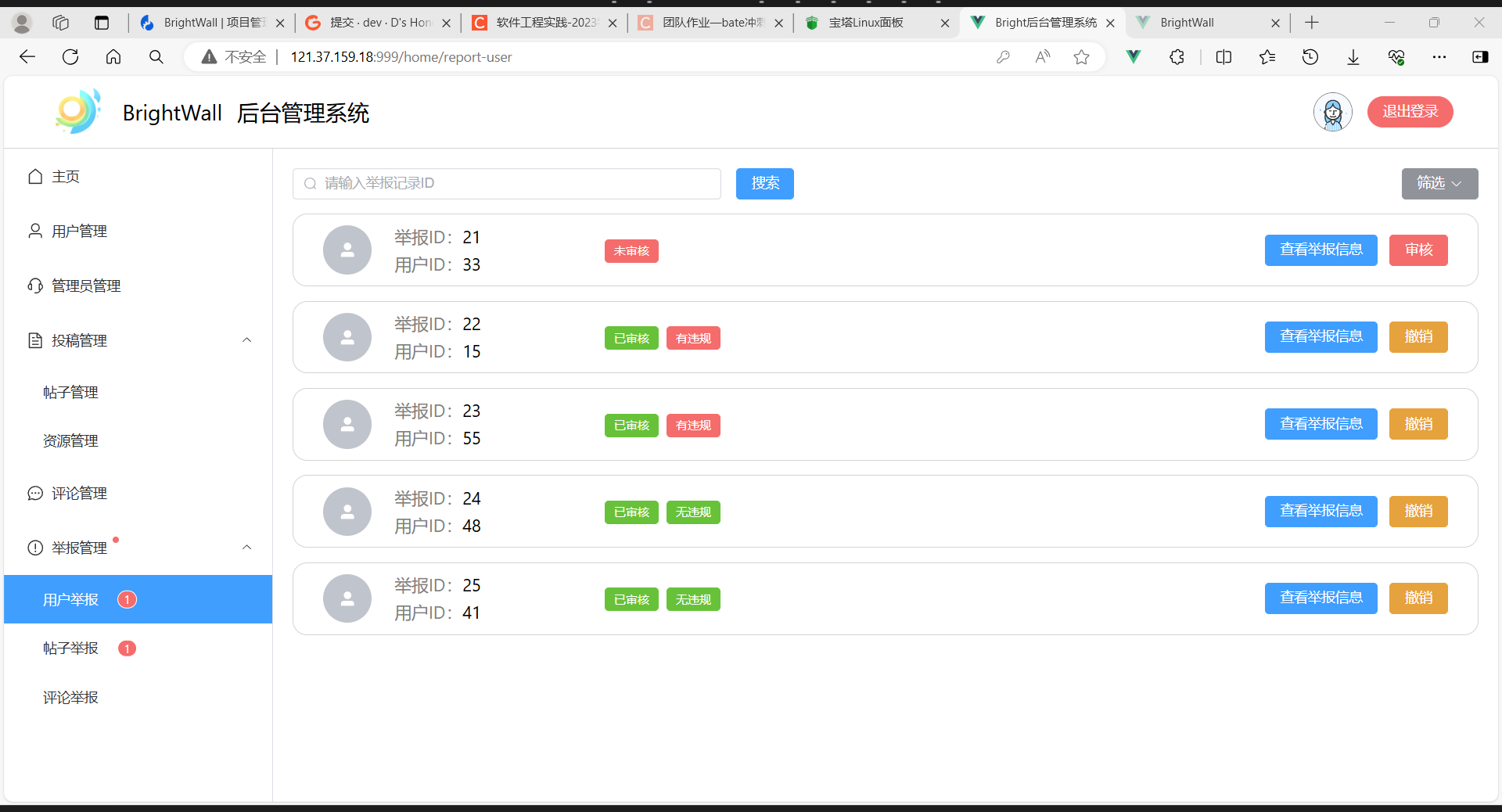The height and width of the screenshot is (812, 1502).
Task: Click the saved password key icon
Action: (1003, 56)
